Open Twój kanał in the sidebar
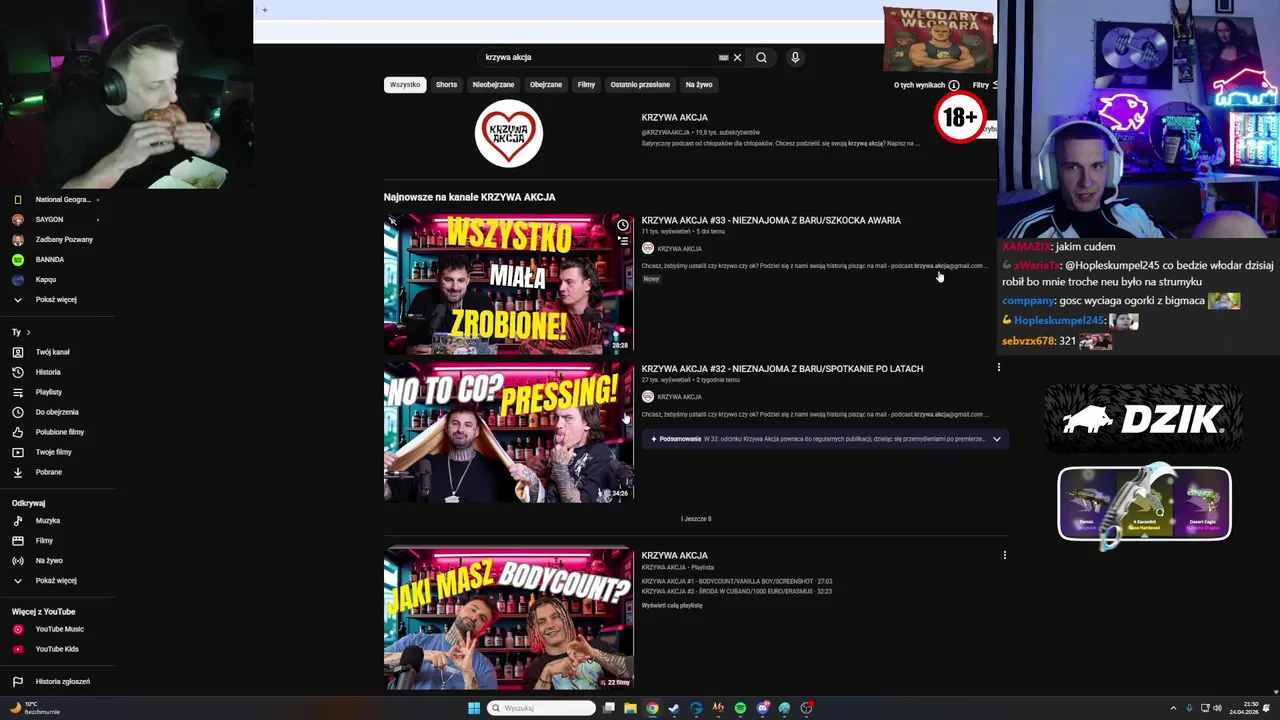Image resolution: width=1280 pixels, height=720 pixels. click(x=52, y=352)
